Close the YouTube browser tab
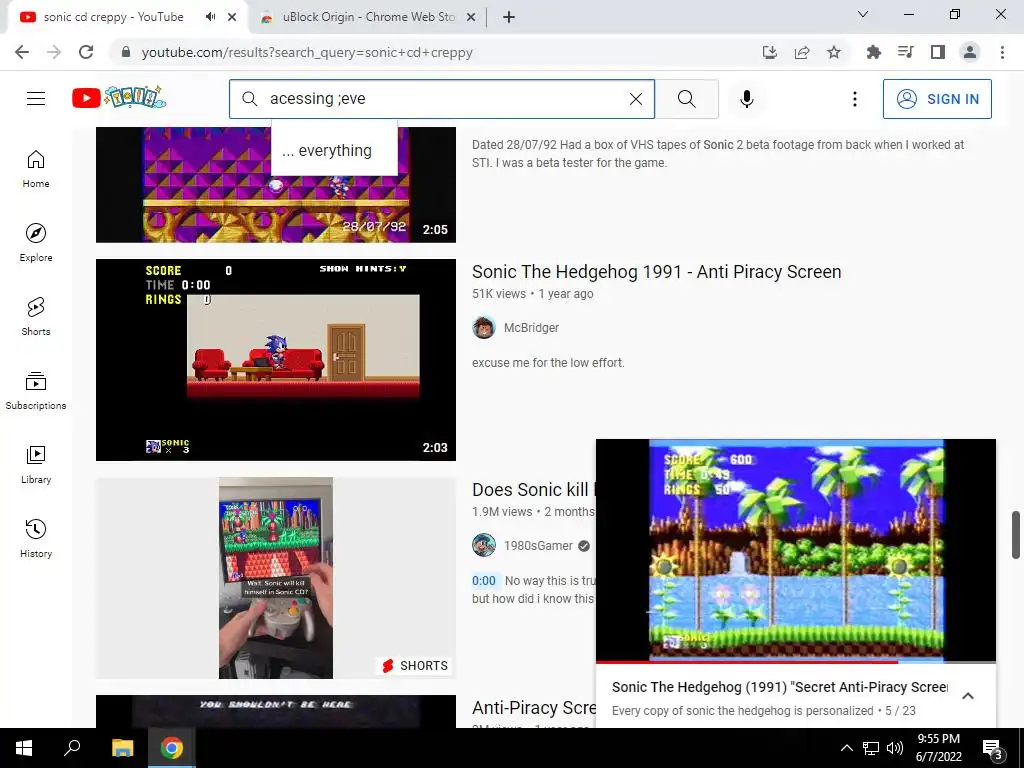 (x=232, y=17)
